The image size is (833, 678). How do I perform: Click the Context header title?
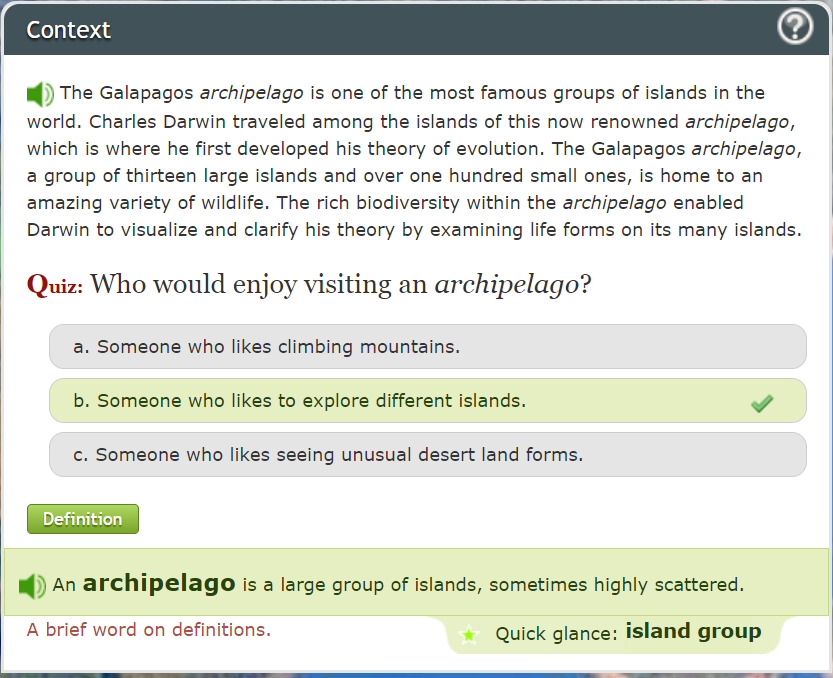69,30
